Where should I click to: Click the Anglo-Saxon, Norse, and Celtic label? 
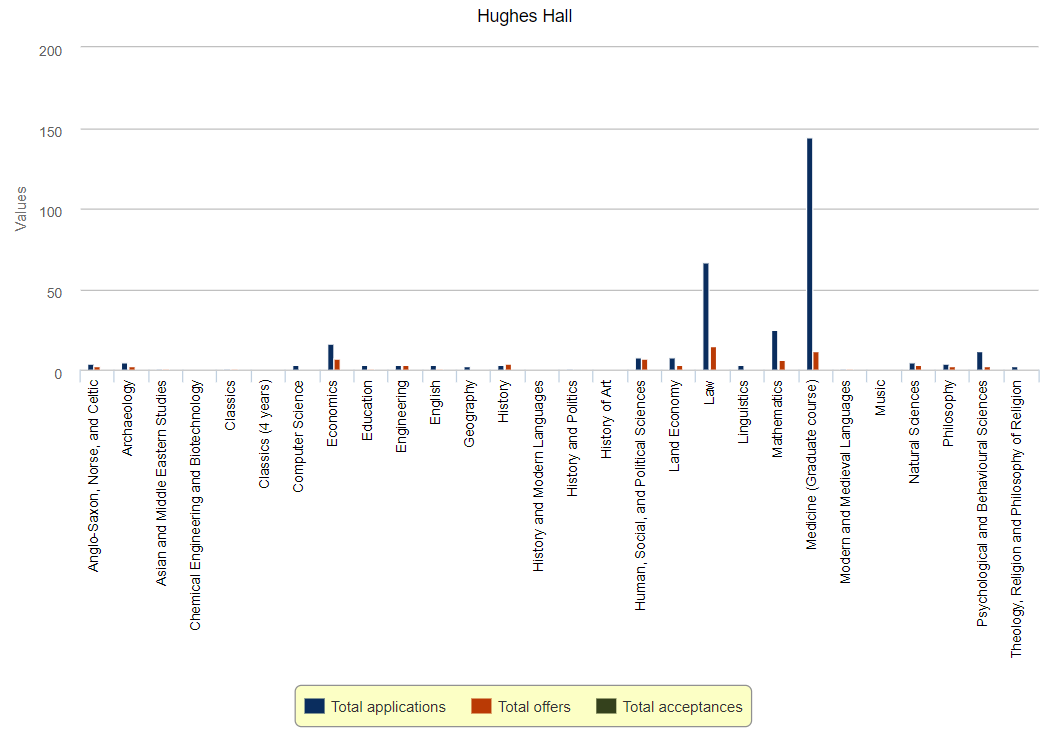(x=94, y=476)
